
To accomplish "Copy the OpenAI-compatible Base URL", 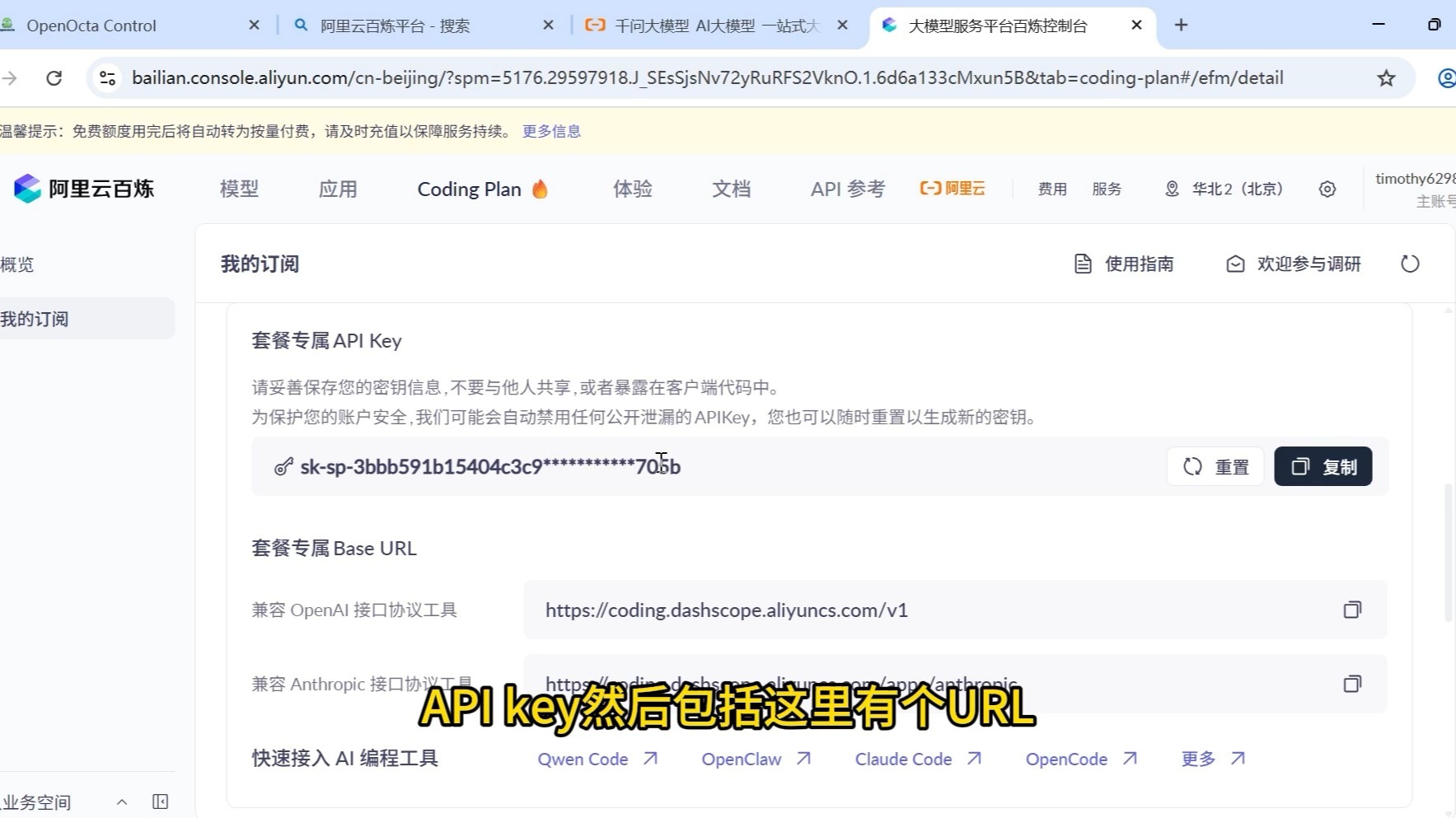I will [x=1352, y=610].
